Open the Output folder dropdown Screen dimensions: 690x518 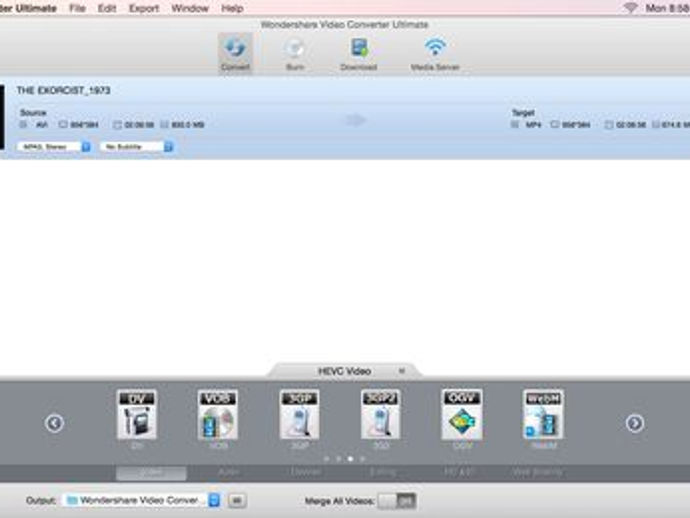point(141,500)
